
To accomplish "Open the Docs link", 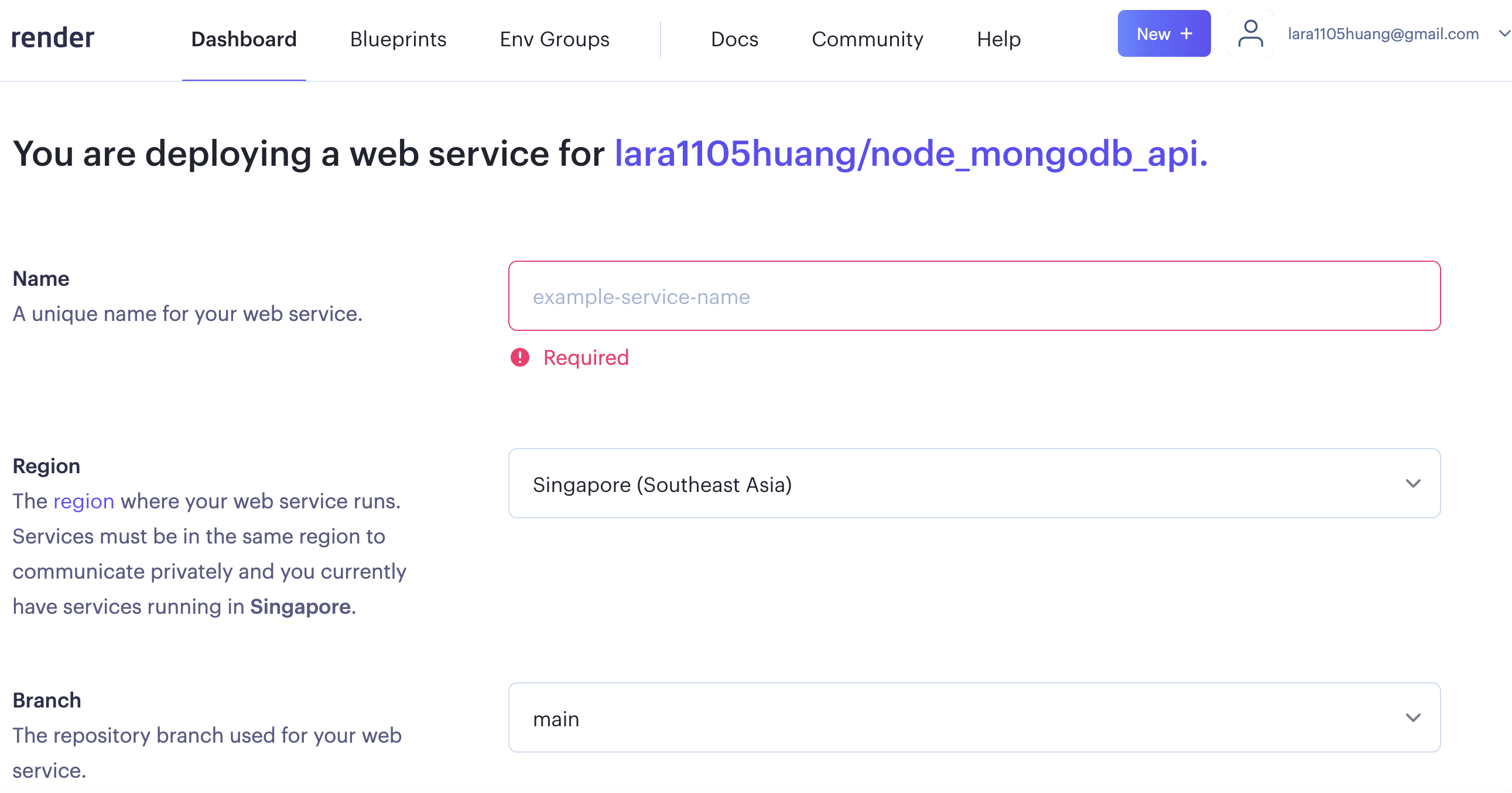I will pyautogui.click(x=734, y=39).
